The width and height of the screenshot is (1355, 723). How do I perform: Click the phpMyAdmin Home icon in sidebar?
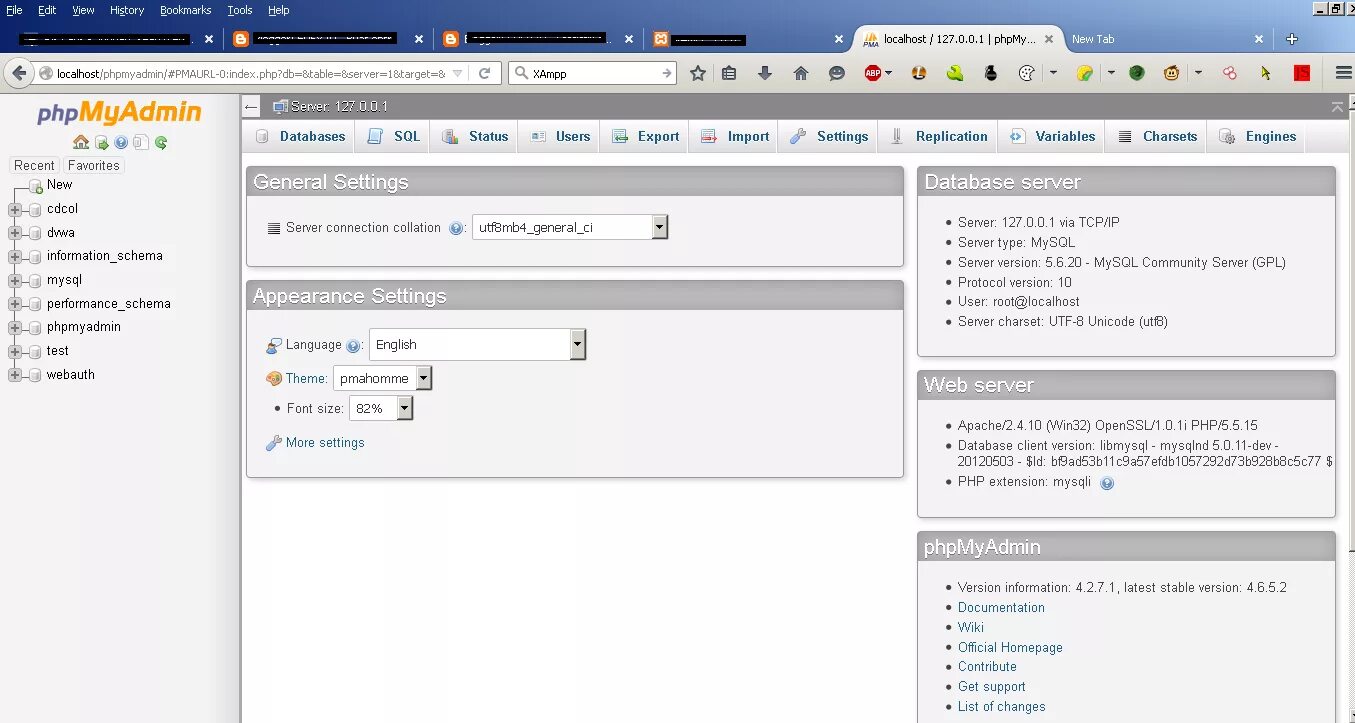81,143
